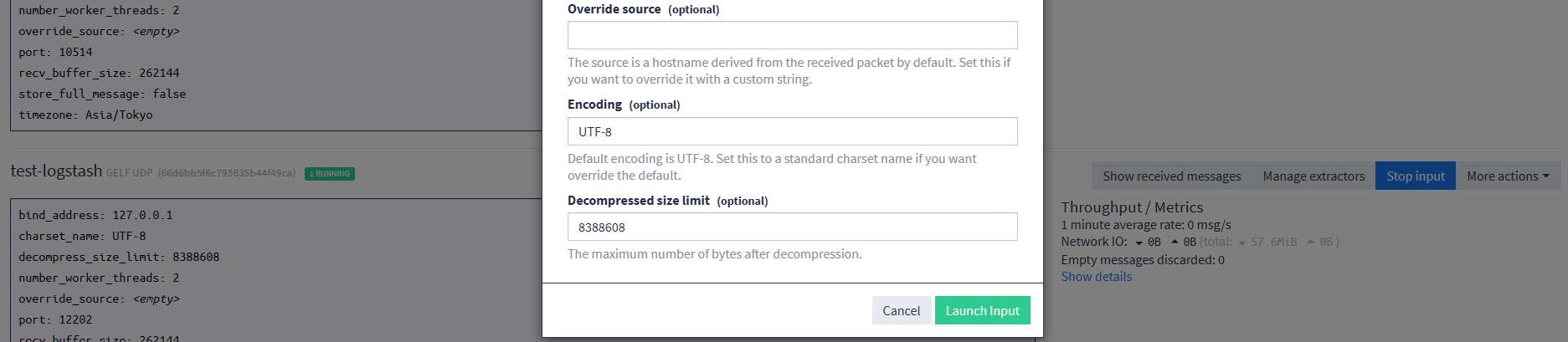Focus the Encoding field containing UTF-8
The height and width of the screenshot is (342, 1568).
[792, 131]
